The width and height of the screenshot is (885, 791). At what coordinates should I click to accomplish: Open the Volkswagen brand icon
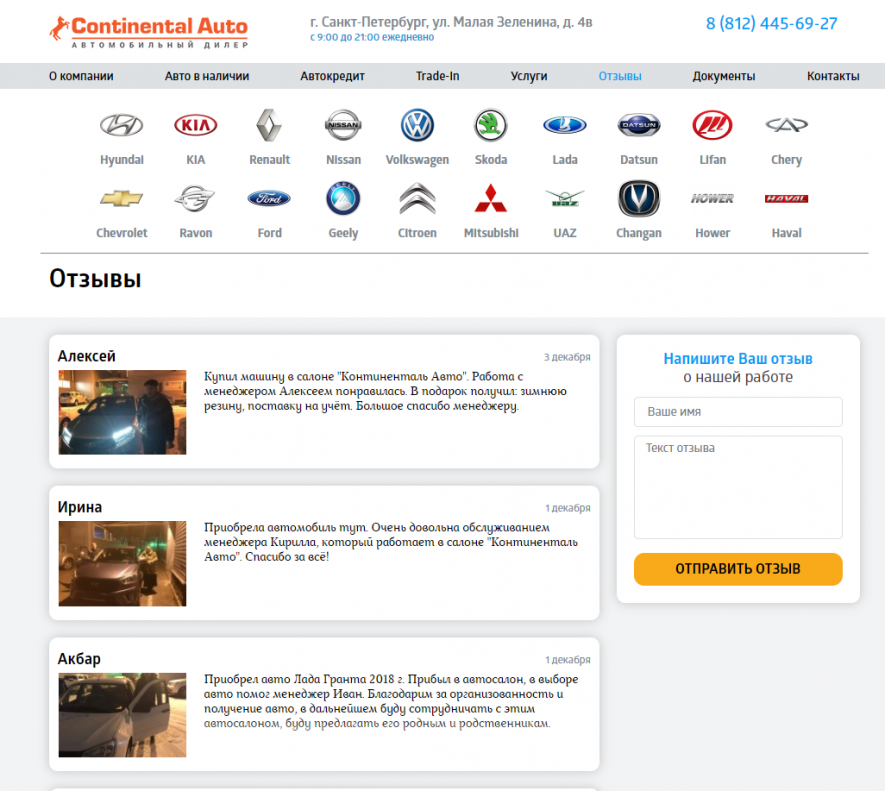pos(417,125)
